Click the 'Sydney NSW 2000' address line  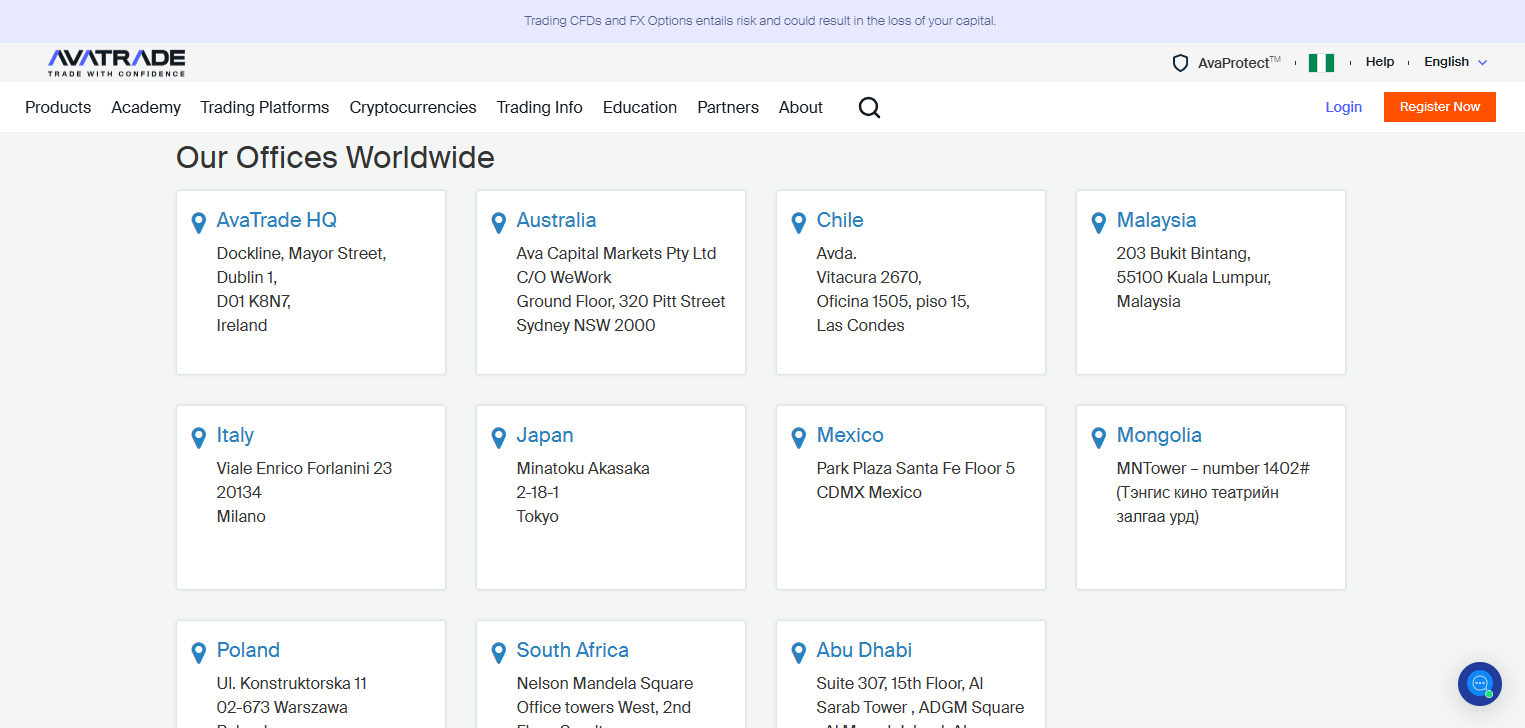(586, 326)
